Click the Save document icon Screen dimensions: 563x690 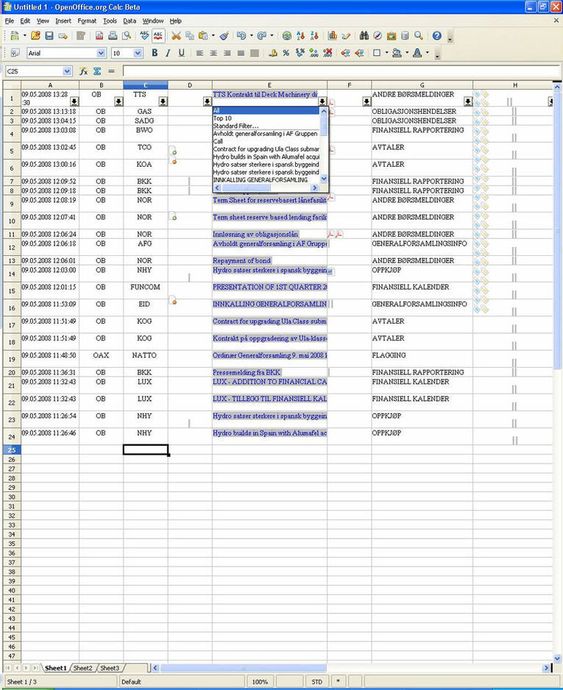[x=49, y=36]
